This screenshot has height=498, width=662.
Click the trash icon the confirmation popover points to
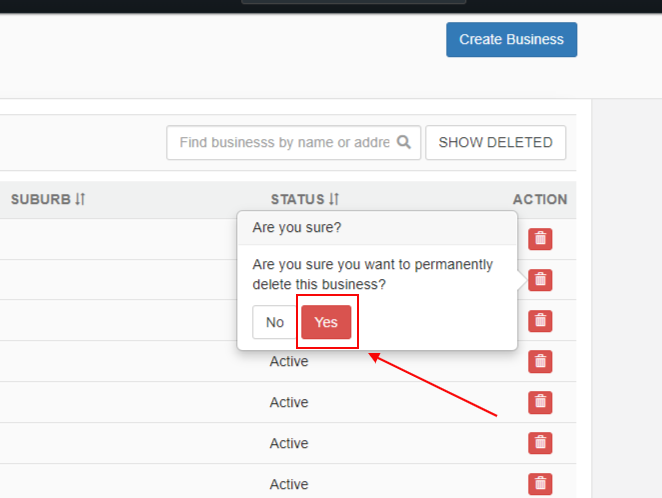click(x=540, y=280)
